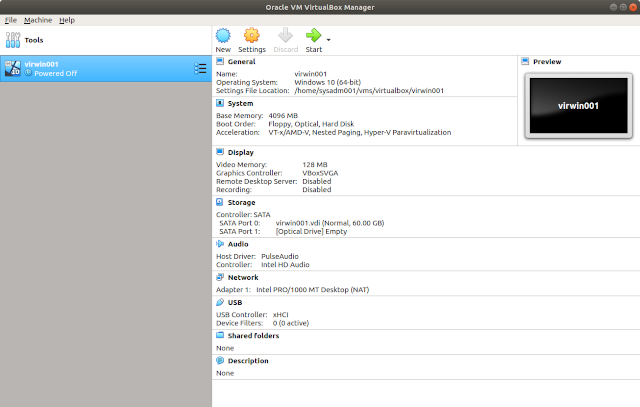Open the File menu
This screenshot has width=640, height=407.
tap(11, 20)
